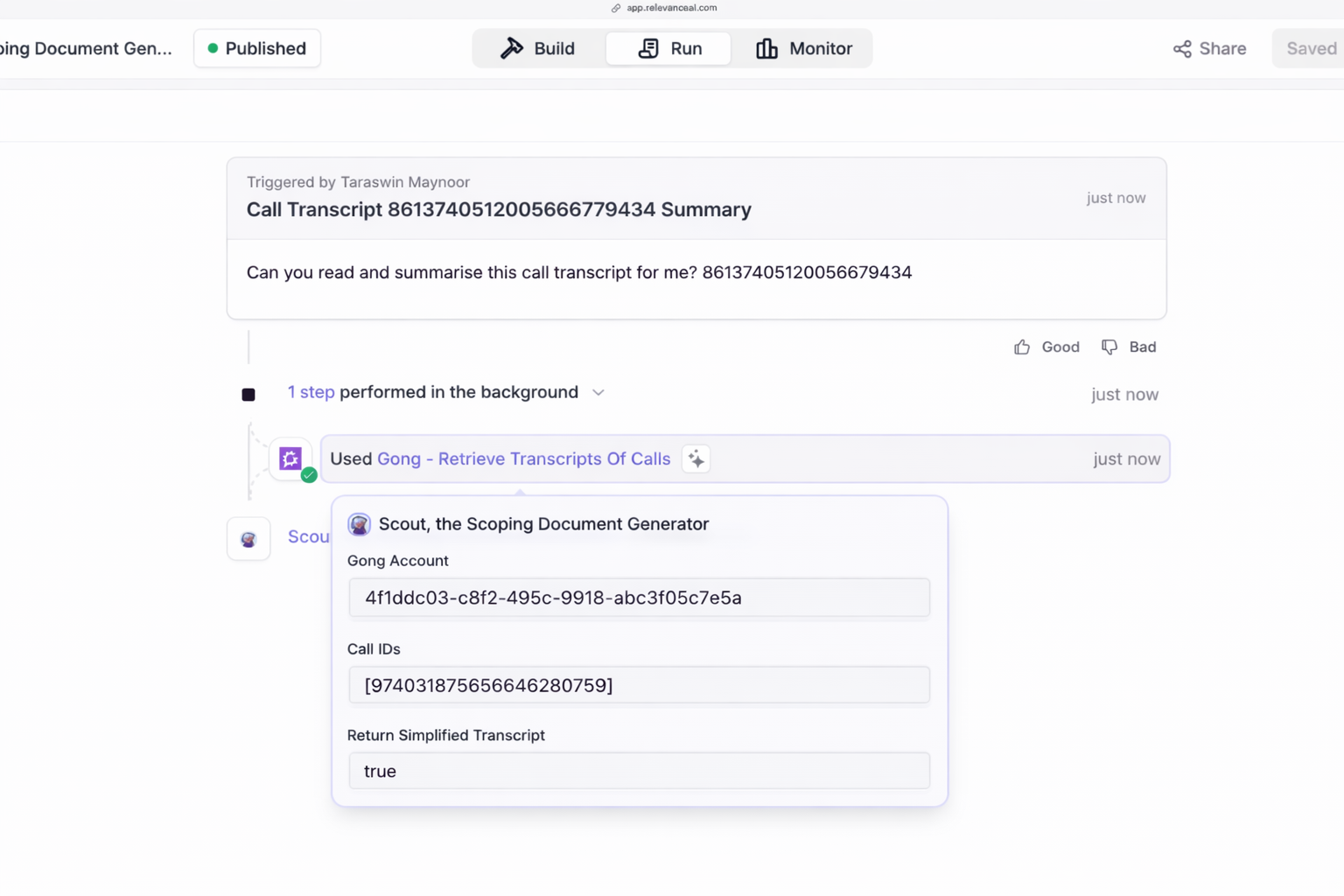Click the Scout agent avatar icon
This screenshot has width=1344, height=896.
[x=248, y=539]
